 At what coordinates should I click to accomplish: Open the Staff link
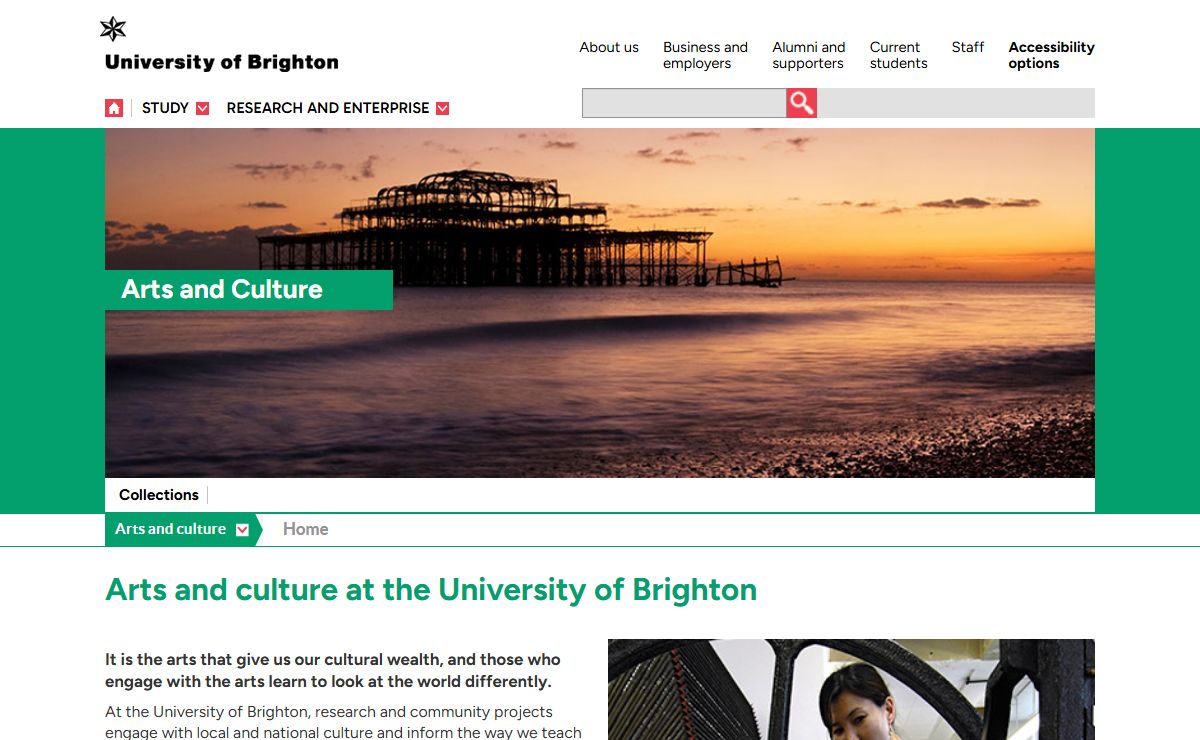click(x=968, y=47)
